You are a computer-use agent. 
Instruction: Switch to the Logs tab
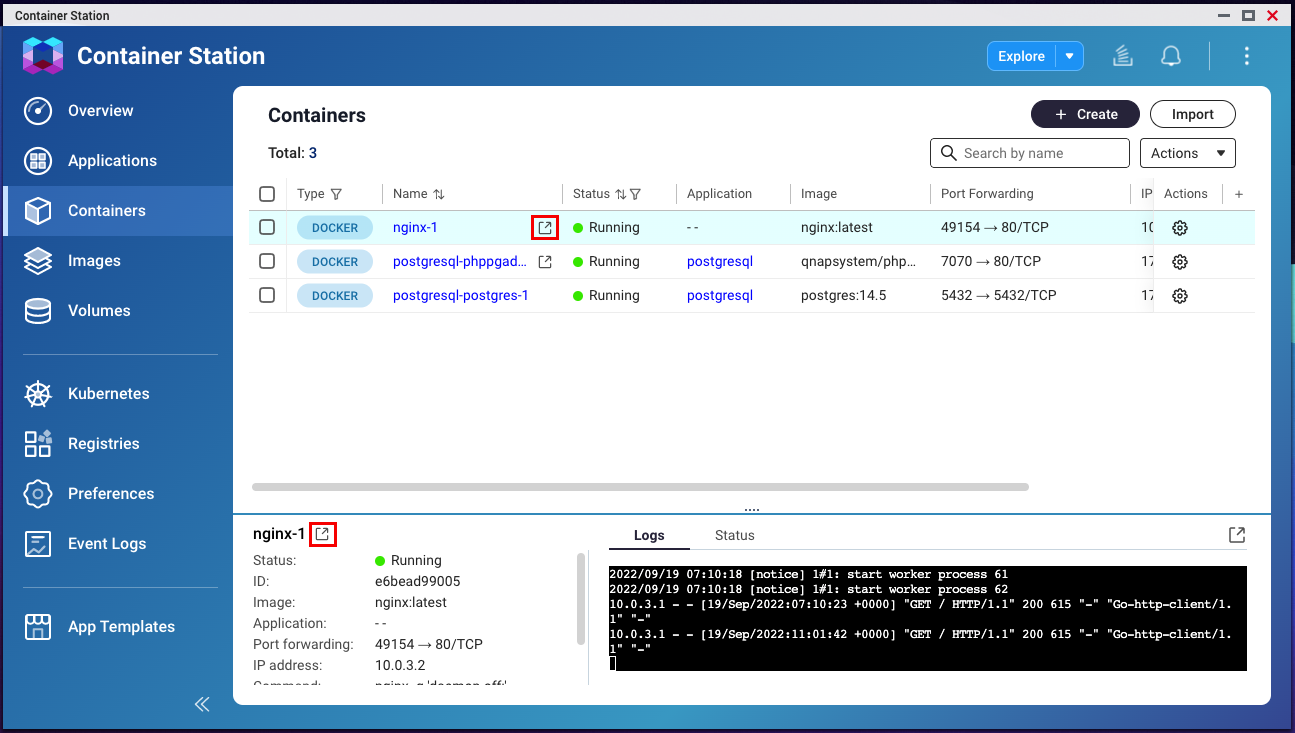point(649,535)
